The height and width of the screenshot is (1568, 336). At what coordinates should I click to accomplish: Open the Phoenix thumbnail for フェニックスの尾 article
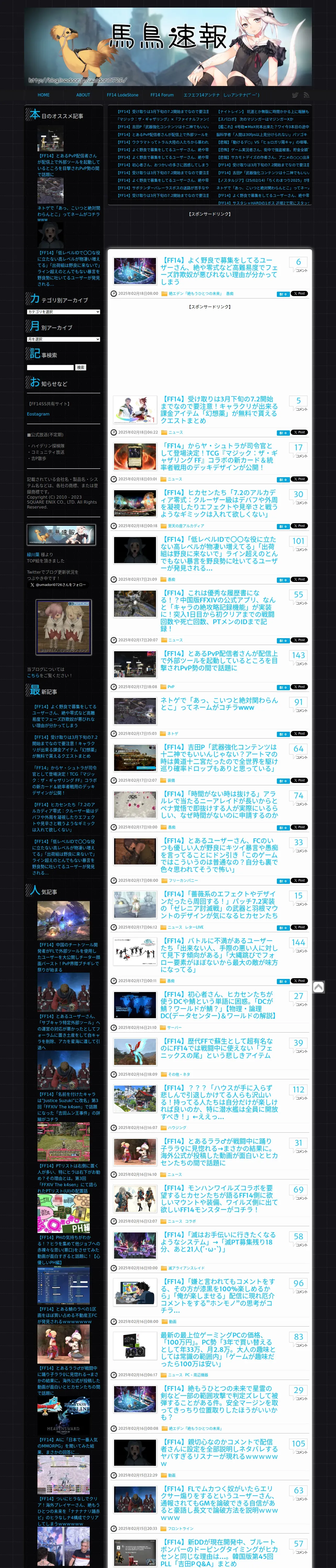pos(135,1052)
